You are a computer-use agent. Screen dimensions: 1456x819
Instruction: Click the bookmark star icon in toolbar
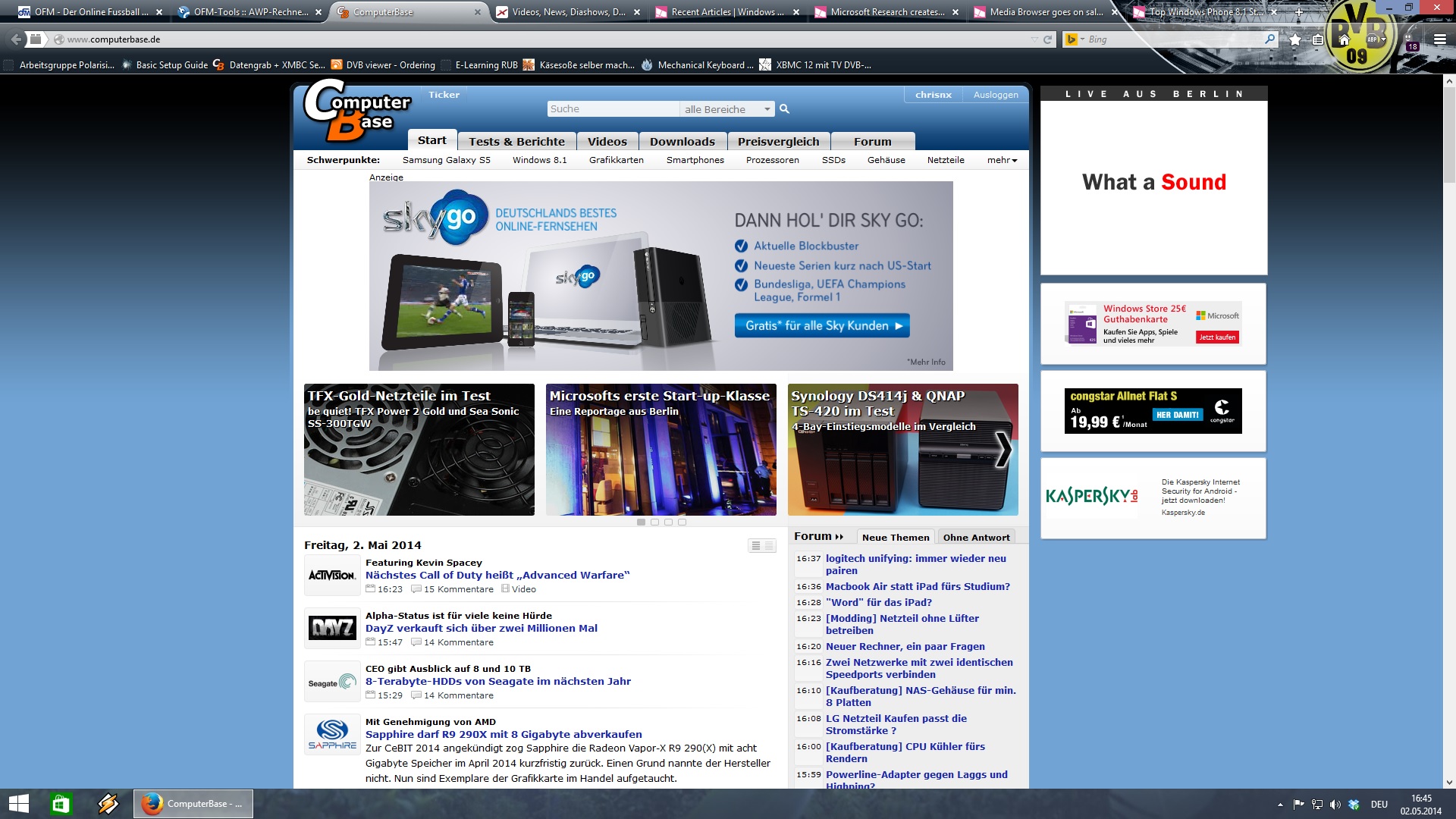1295,39
